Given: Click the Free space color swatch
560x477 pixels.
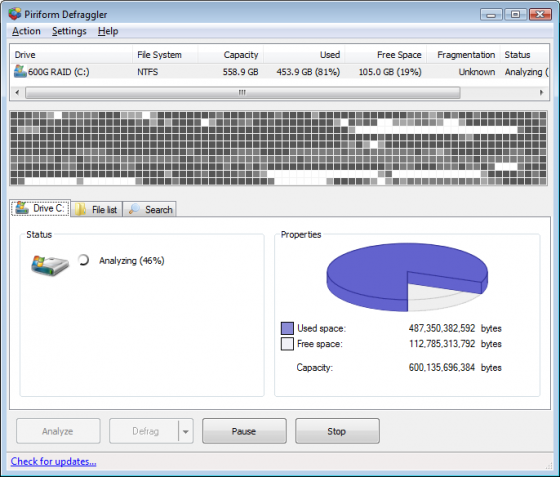Looking at the screenshot, I should (287, 344).
